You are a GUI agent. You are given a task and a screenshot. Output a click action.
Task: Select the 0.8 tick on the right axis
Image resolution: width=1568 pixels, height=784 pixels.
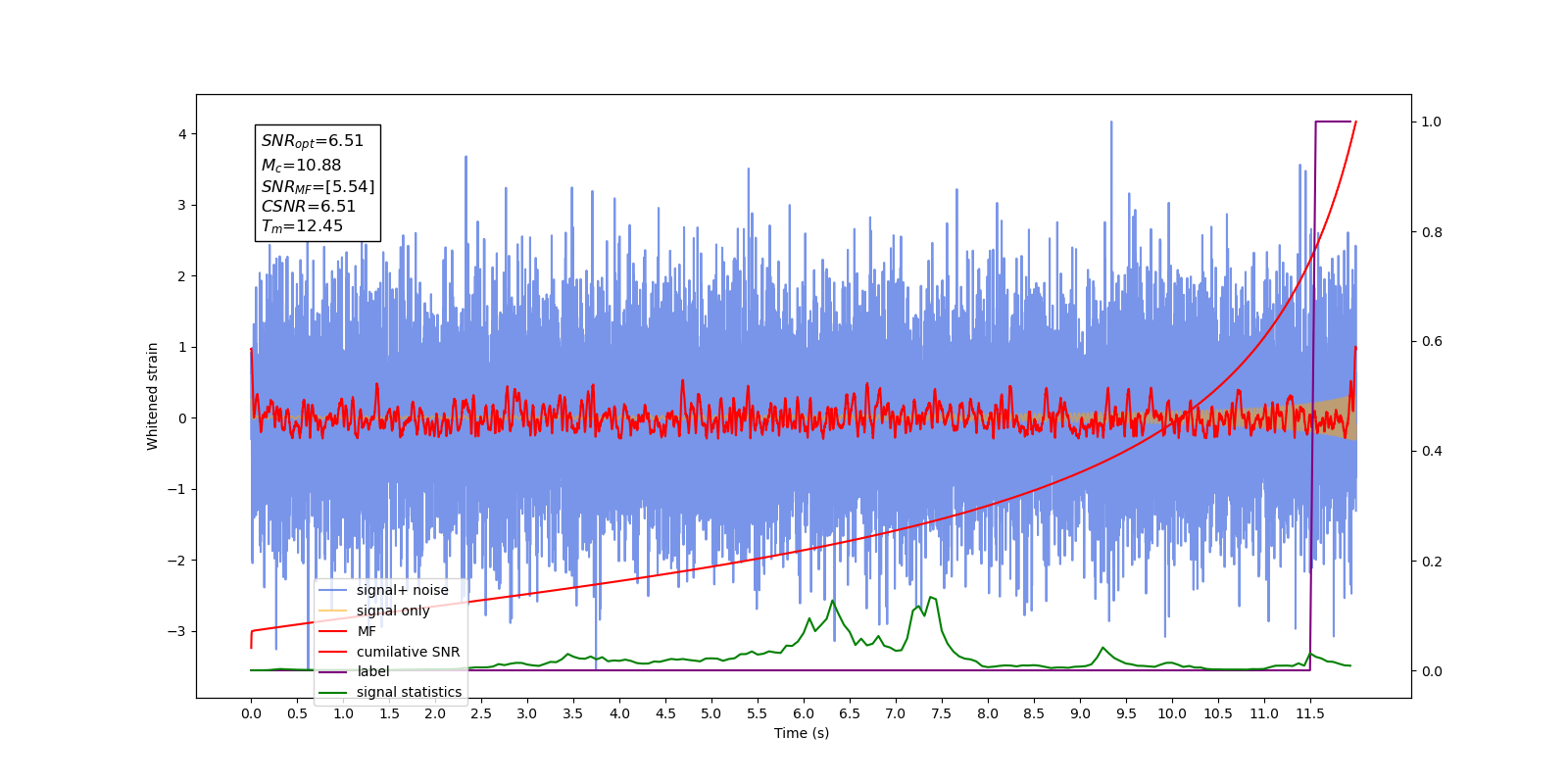(x=1432, y=232)
